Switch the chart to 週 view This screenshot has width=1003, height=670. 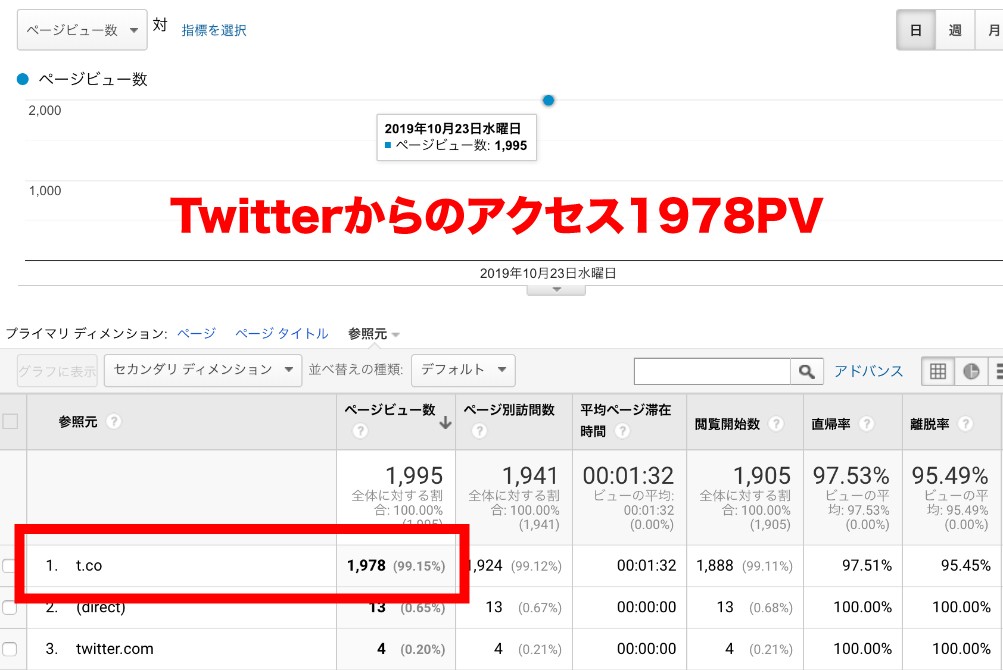tap(954, 30)
